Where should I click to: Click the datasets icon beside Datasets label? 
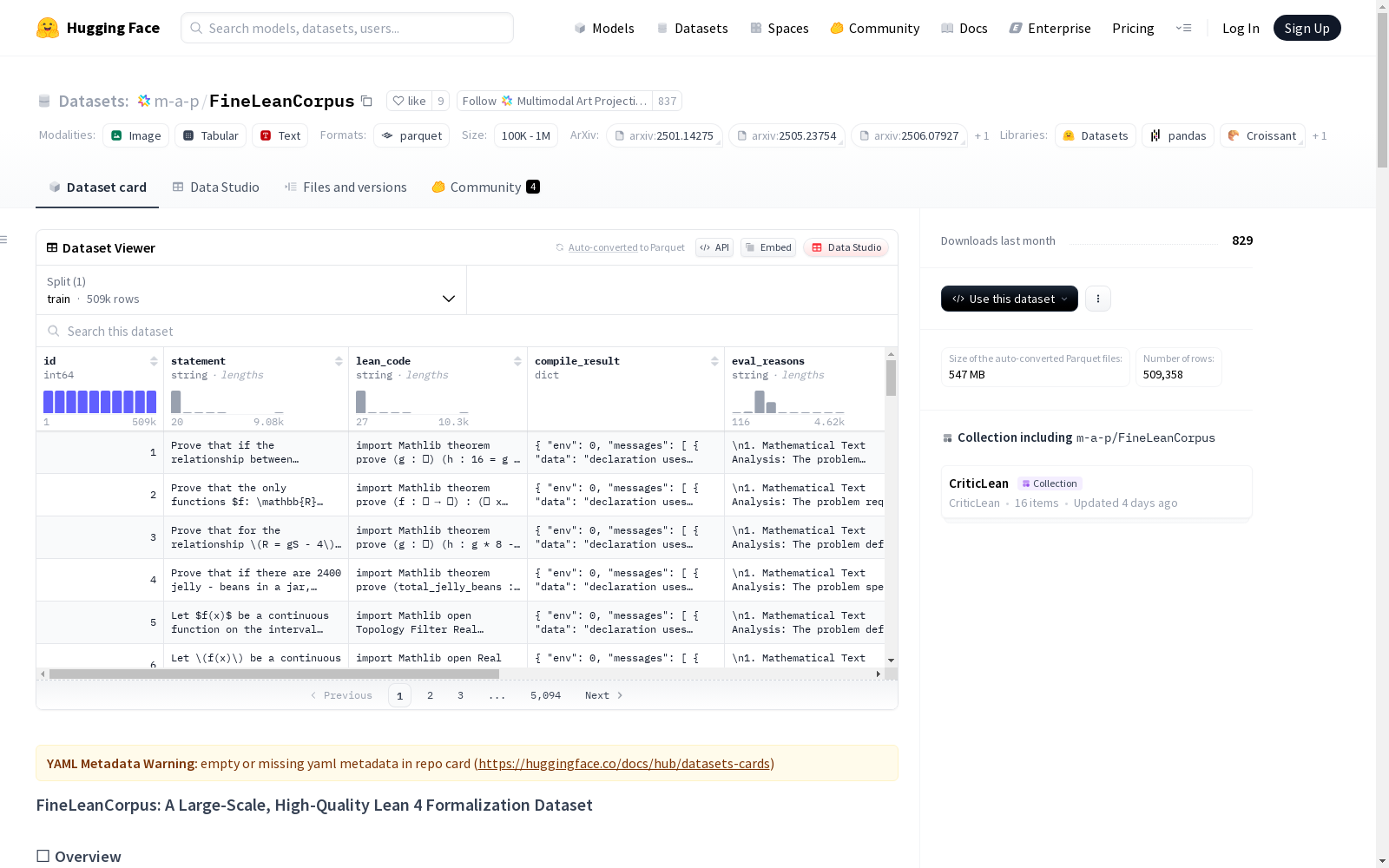pyautogui.click(x=44, y=102)
